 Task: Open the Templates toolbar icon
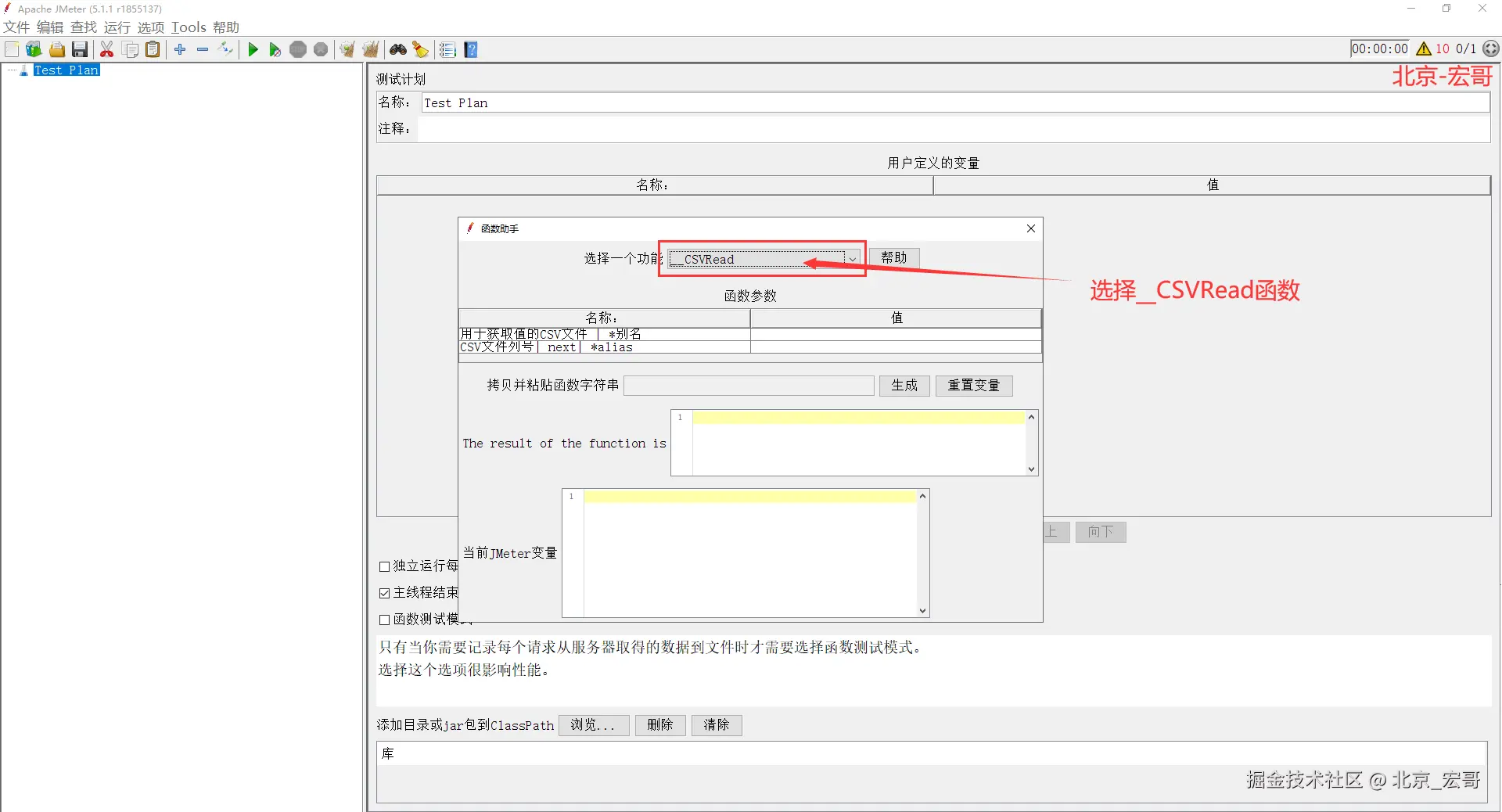pyautogui.click(x=34, y=49)
